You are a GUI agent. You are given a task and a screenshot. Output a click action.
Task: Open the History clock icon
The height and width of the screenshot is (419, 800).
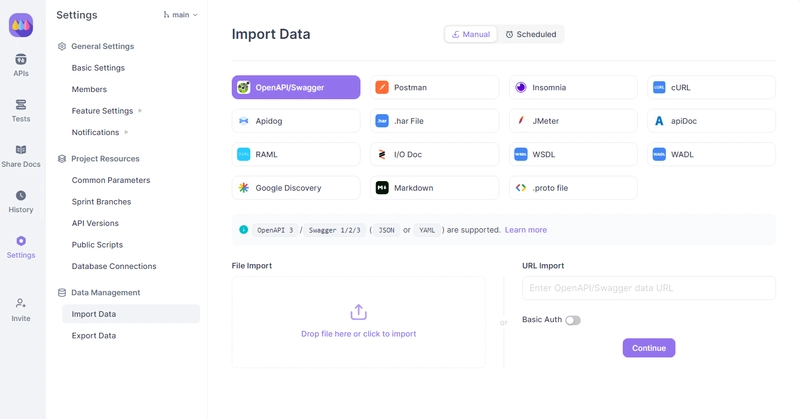click(21, 196)
